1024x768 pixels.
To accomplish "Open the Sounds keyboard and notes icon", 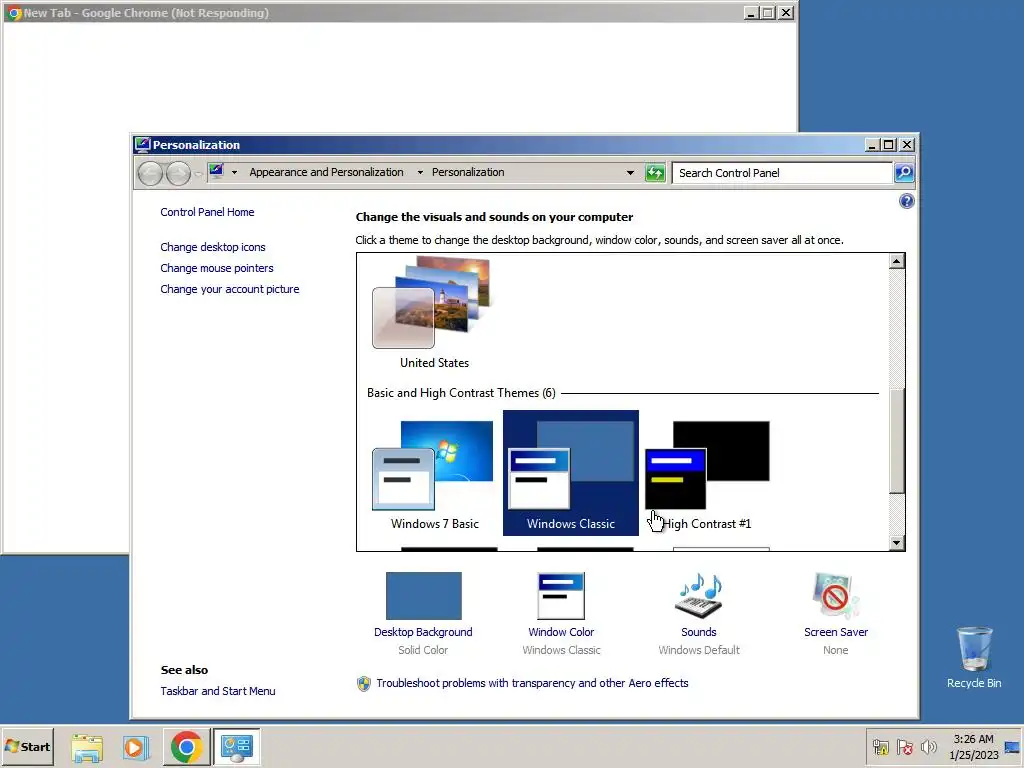I will tap(699, 596).
